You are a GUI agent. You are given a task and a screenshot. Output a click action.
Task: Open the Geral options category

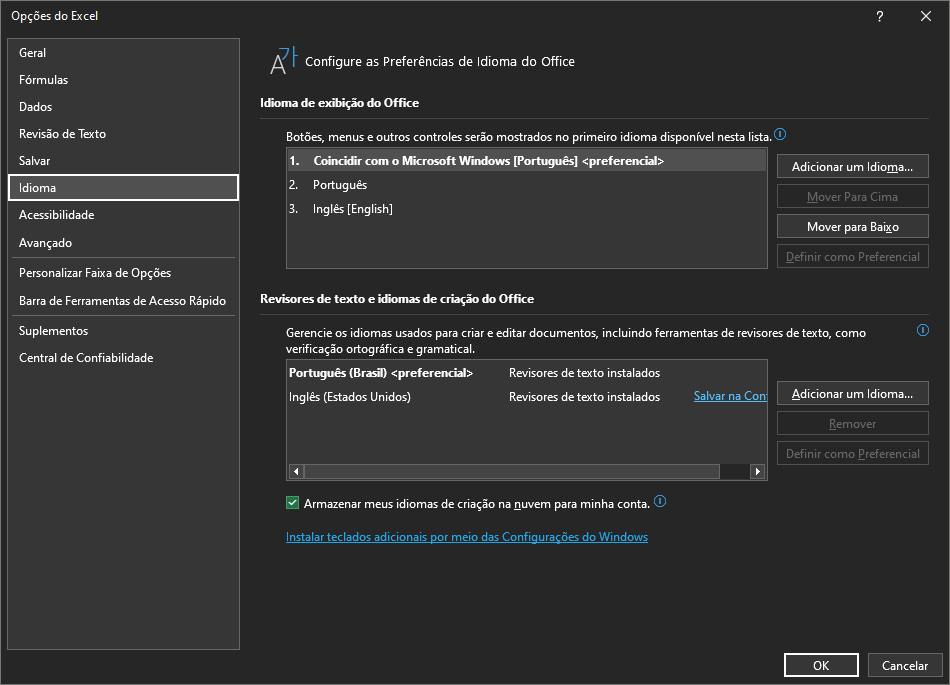tap(124, 53)
